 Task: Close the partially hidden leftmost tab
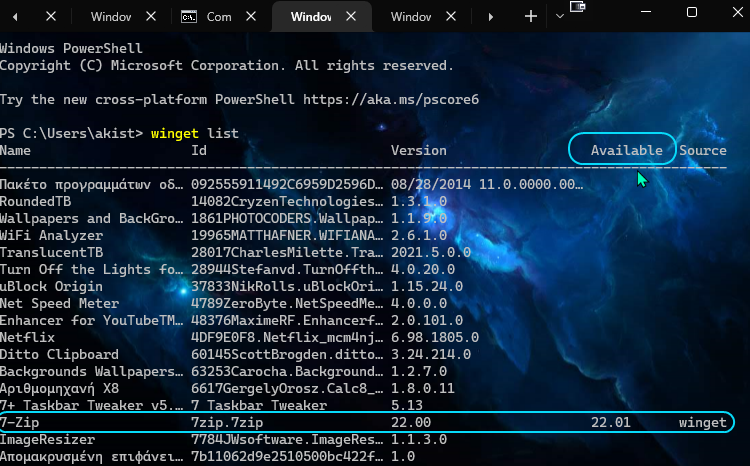51,17
